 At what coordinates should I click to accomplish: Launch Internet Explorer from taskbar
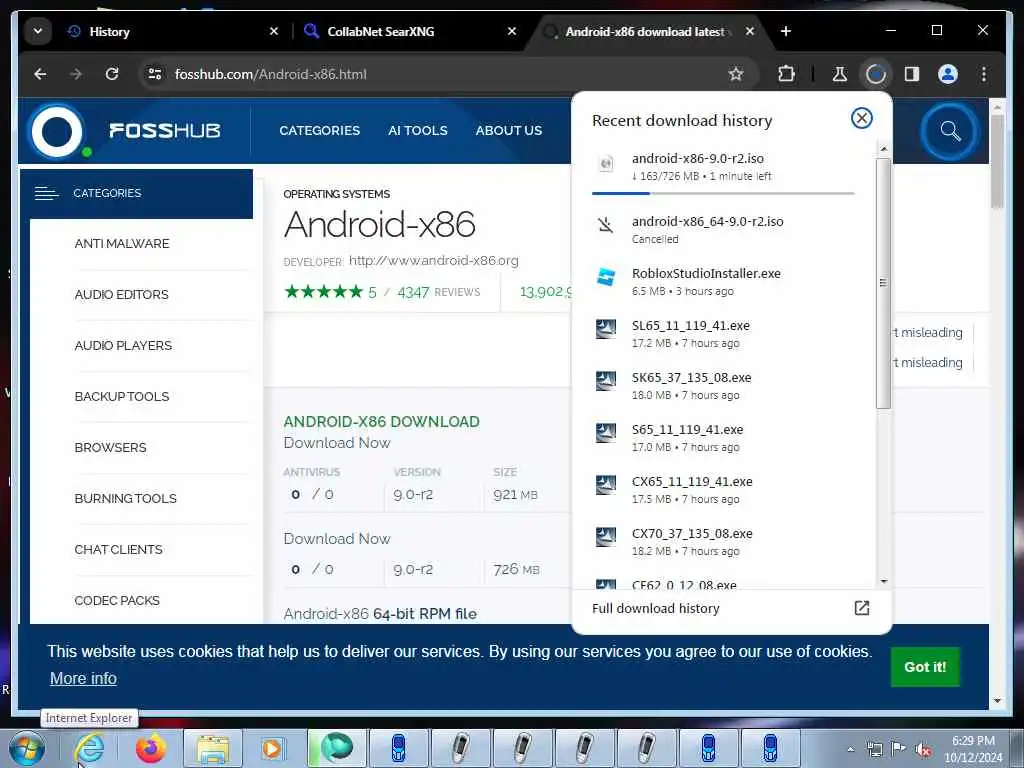click(89, 748)
